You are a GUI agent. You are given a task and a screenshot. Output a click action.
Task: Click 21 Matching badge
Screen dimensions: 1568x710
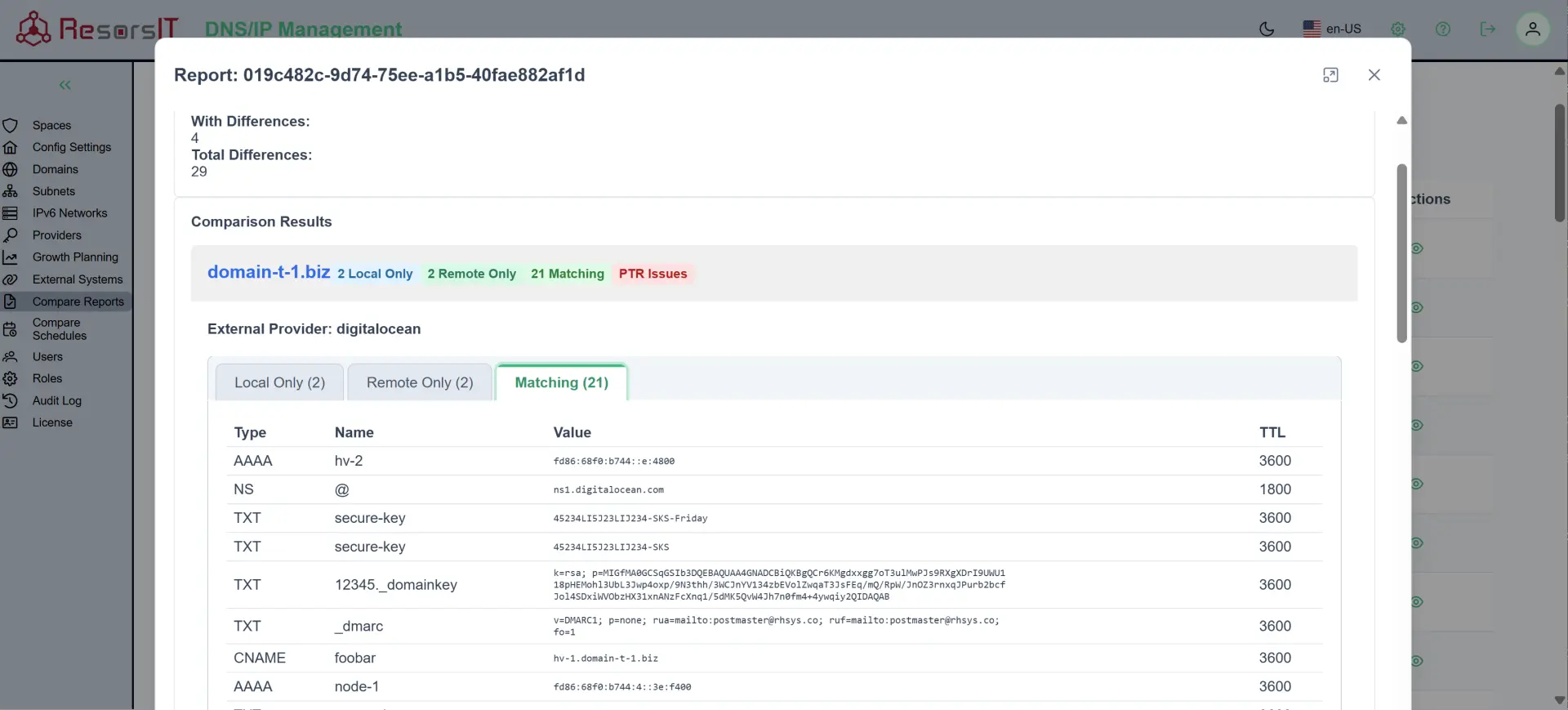568,274
